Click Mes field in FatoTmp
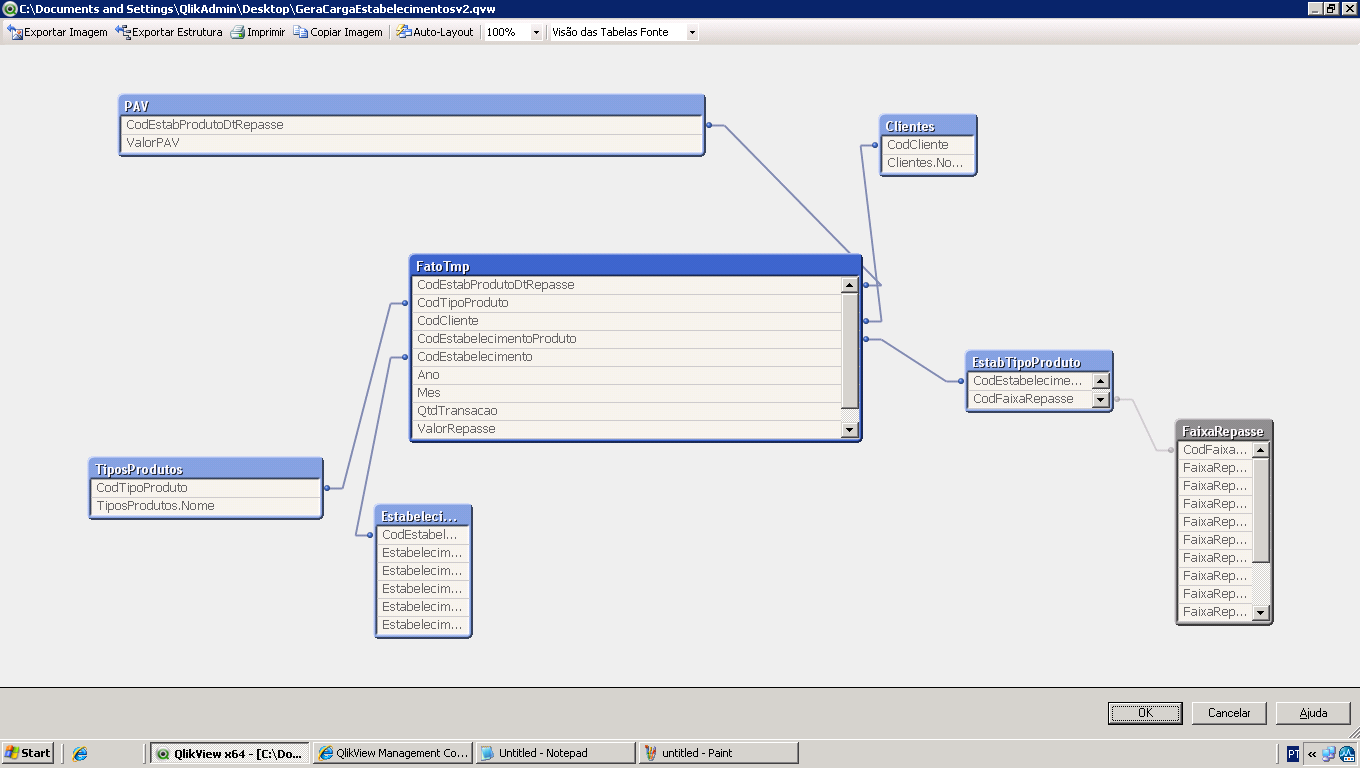1360x768 pixels. (627, 393)
